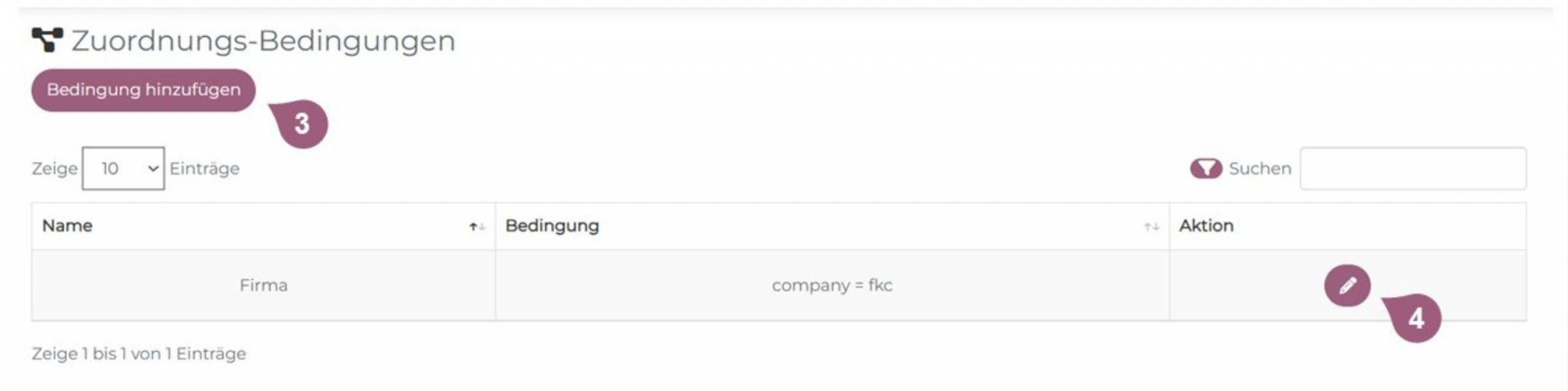Click the number 3 callout marker
The width and height of the screenshot is (1568, 391).
[x=302, y=124]
